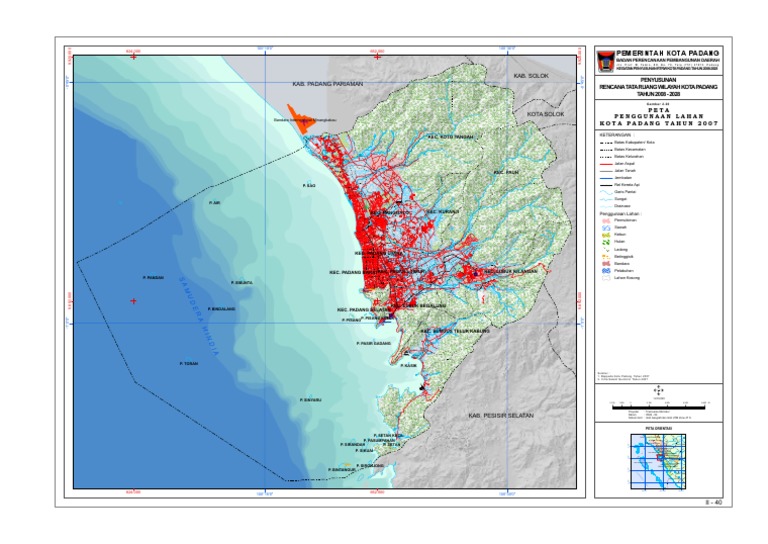Click the Kebun legend symbol
This screenshot has height=544, width=768.
pyautogui.click(x=606, y=235)
